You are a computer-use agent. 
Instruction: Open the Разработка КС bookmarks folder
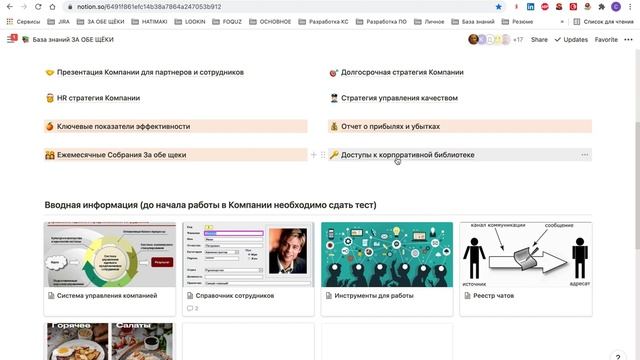[x=323, y=22]
